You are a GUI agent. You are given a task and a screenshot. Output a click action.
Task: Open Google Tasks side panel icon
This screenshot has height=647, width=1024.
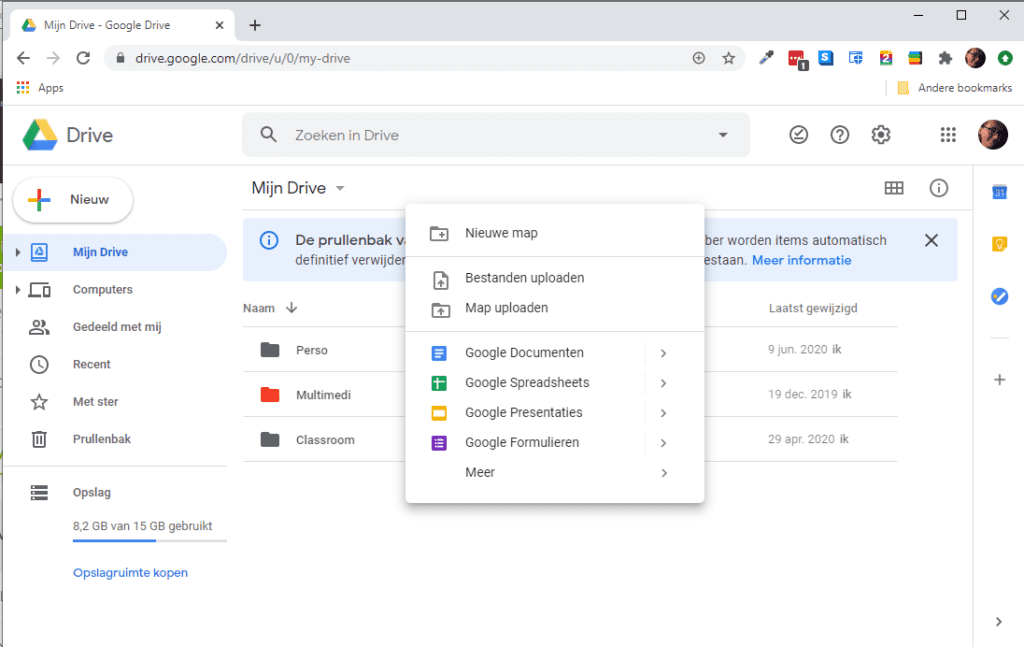click(999, 296)
